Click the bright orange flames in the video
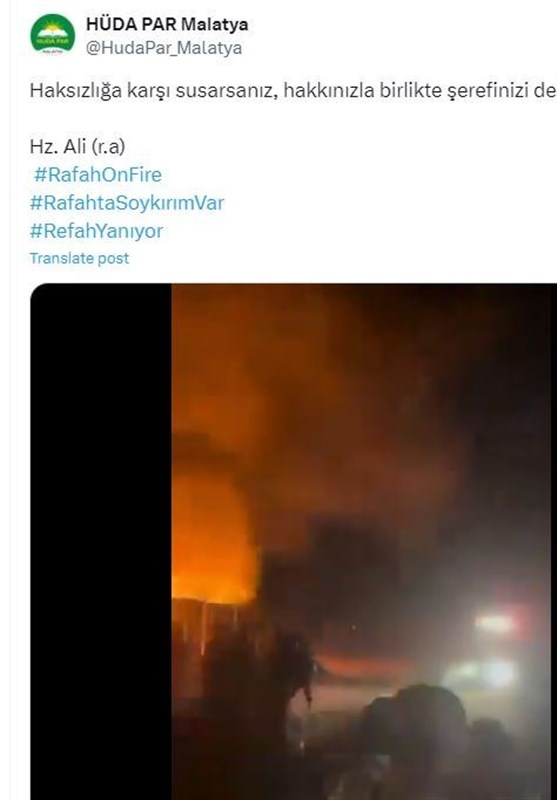This screenshot has width=557, height=800. (212, 541)
